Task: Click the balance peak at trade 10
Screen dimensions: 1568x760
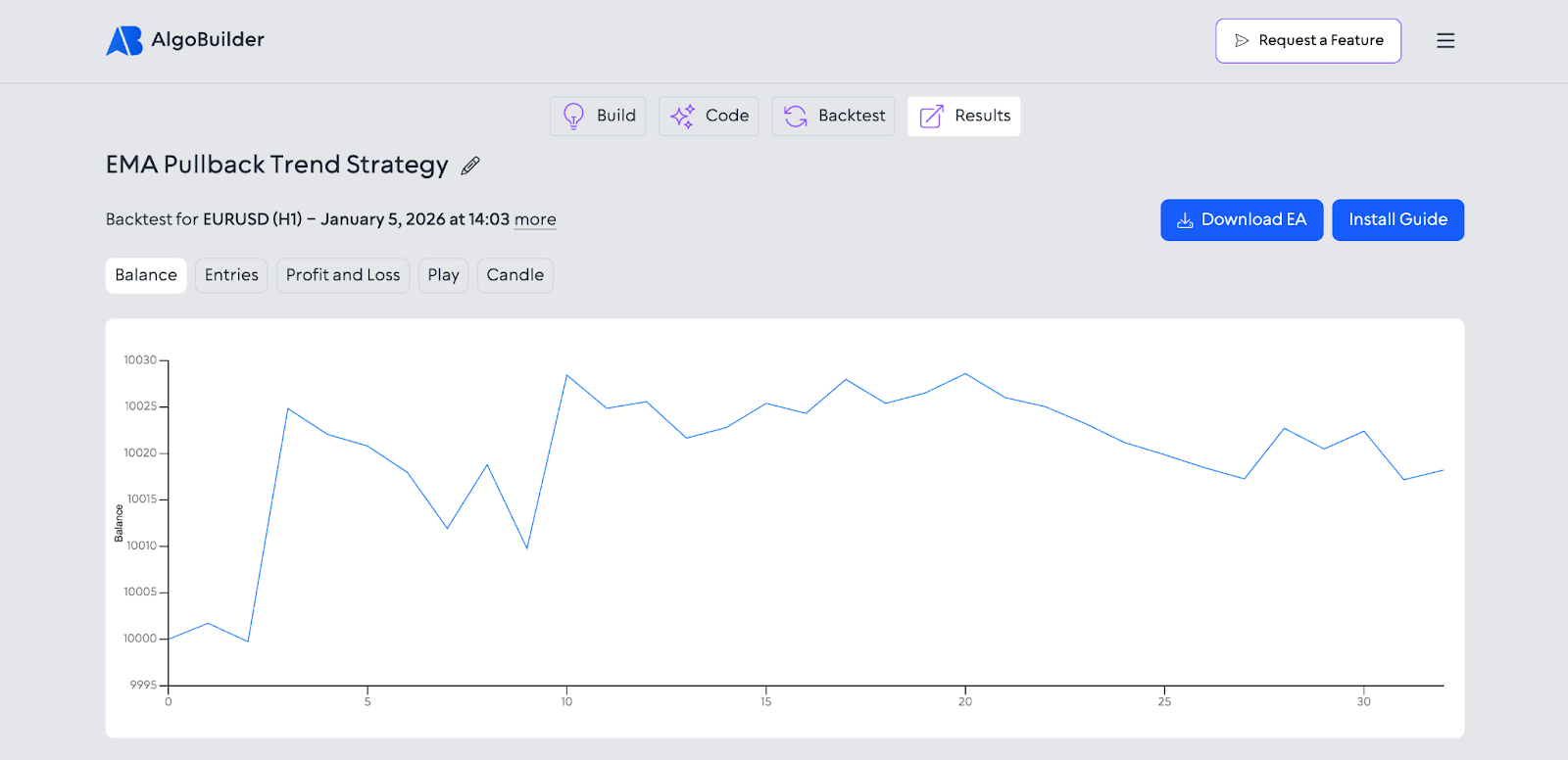Action: click(566, 375)
